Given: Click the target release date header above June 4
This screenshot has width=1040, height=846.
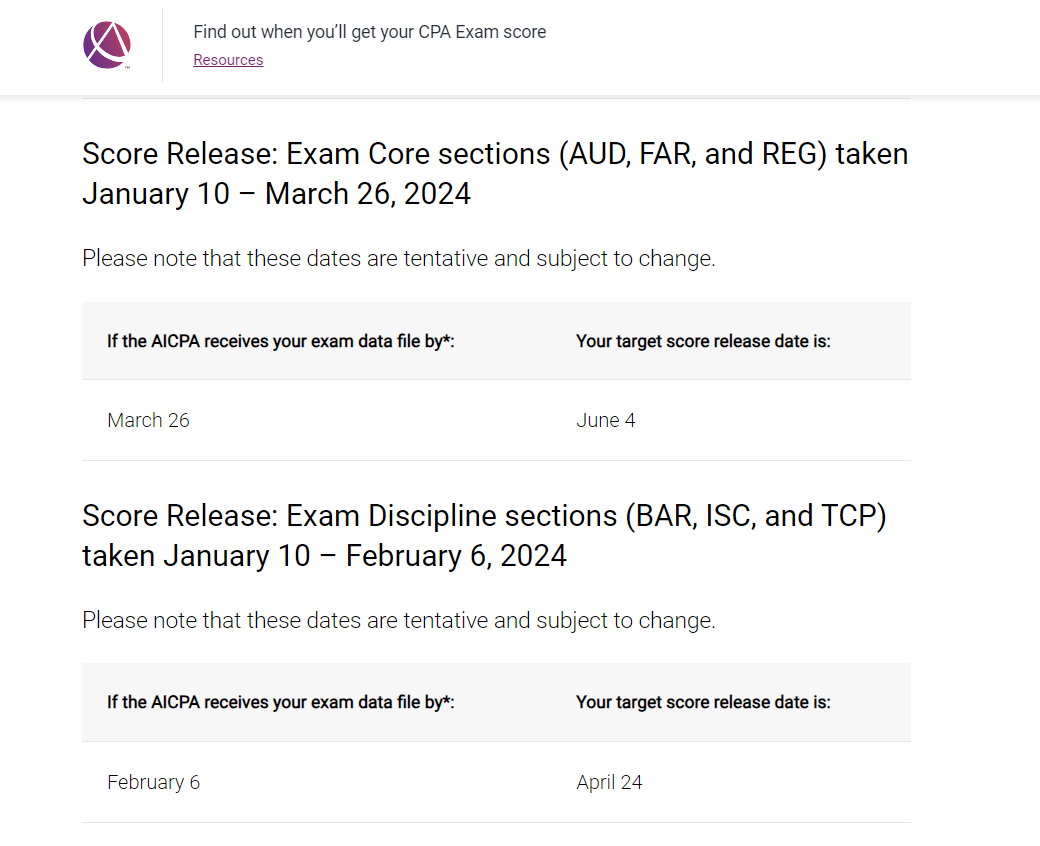Looking at the screenshot, I should [x=703, y=341].
